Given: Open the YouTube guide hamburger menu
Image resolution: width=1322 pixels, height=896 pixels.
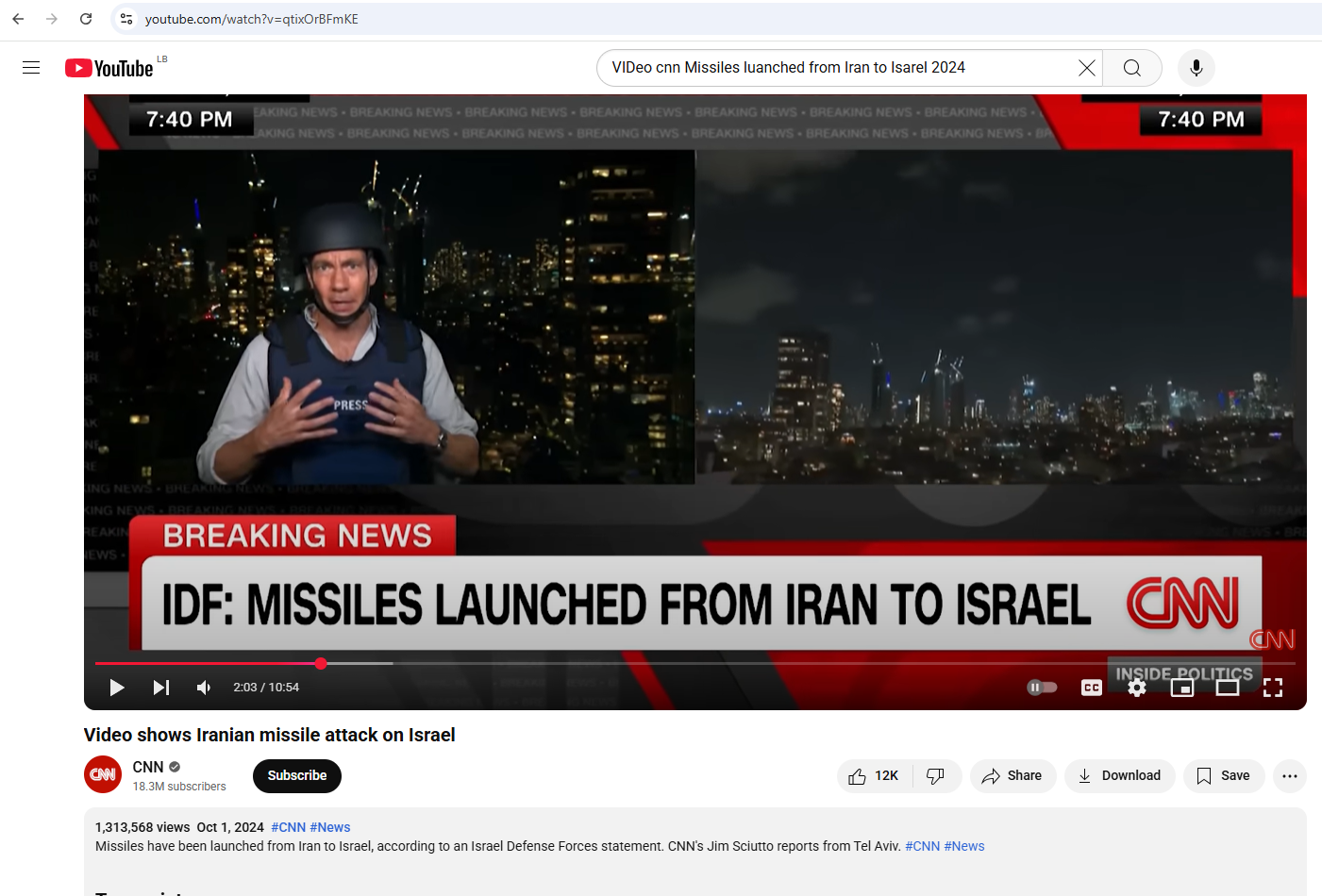Looking at the screenshot, I should 31,68.
